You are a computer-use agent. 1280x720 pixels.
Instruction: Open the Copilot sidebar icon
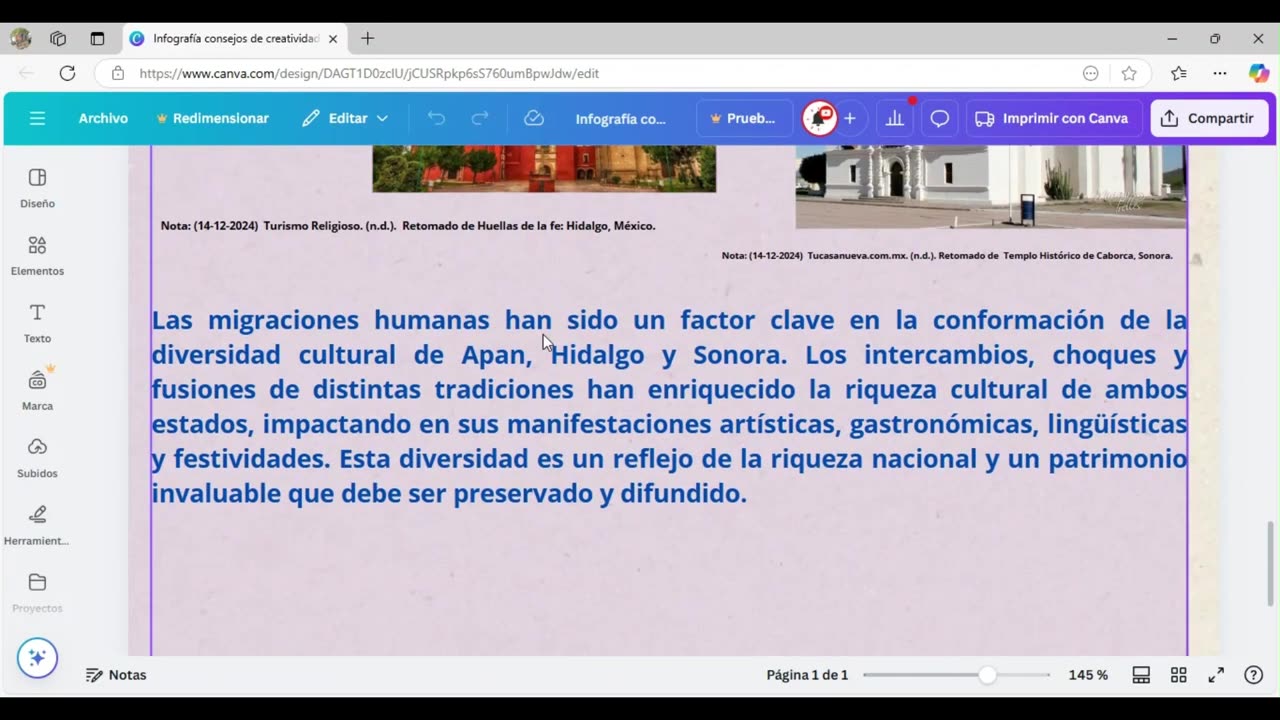(x=1259, y=73)
